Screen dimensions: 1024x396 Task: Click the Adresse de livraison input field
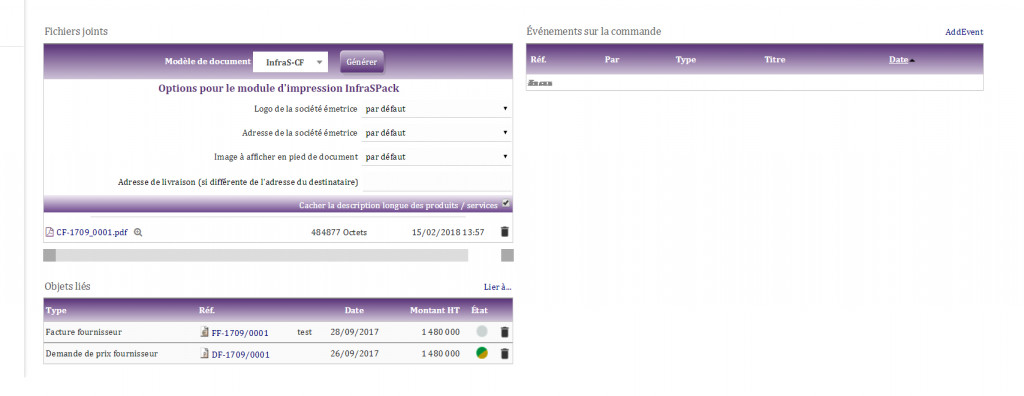pyautogui.click(x=436, y=182)
